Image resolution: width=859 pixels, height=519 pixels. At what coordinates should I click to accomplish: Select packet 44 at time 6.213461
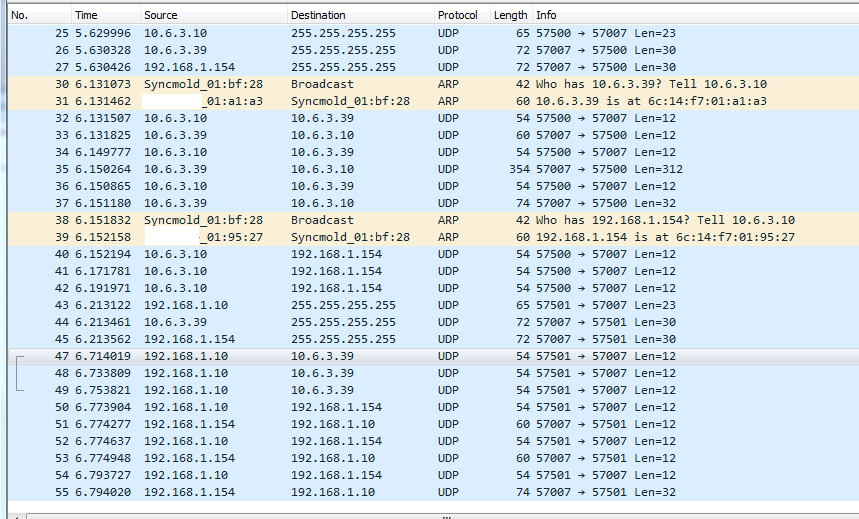click(433, 322)
